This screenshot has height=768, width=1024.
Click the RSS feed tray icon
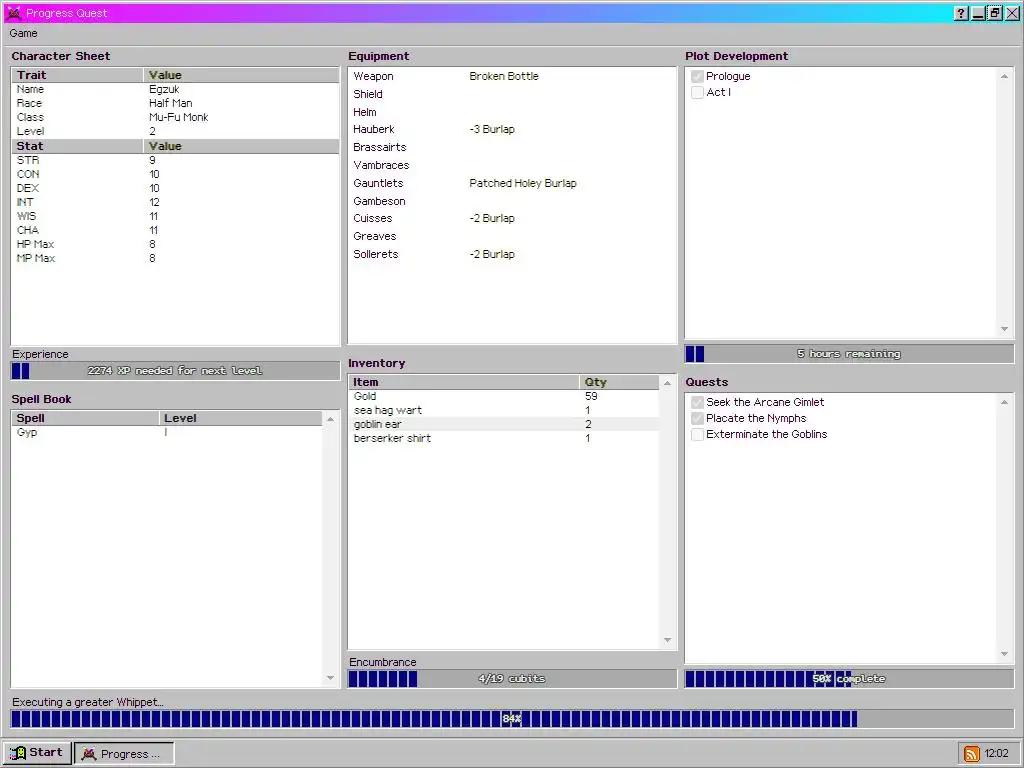pos(972,754)
